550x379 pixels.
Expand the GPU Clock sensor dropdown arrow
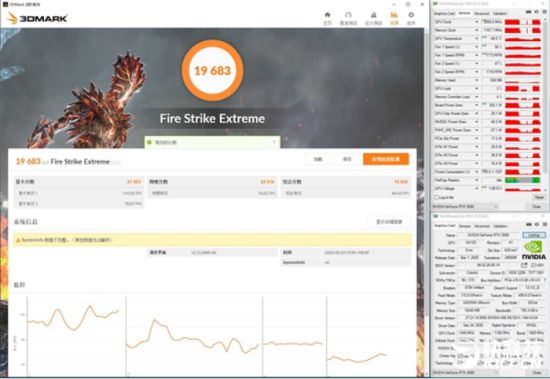[x=476, y=22]
